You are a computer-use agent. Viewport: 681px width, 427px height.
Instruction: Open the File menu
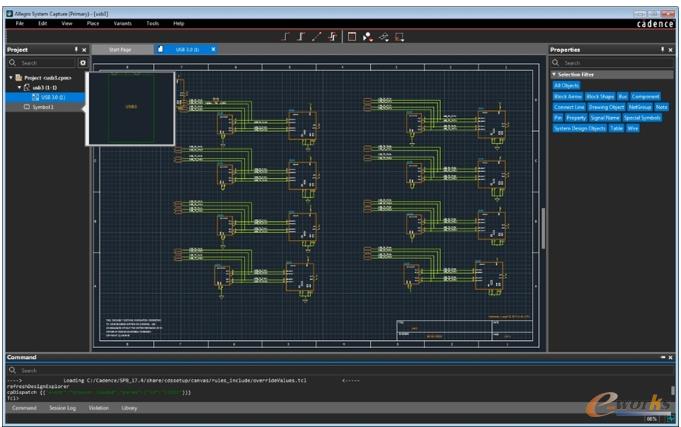[x=20, y=23]
